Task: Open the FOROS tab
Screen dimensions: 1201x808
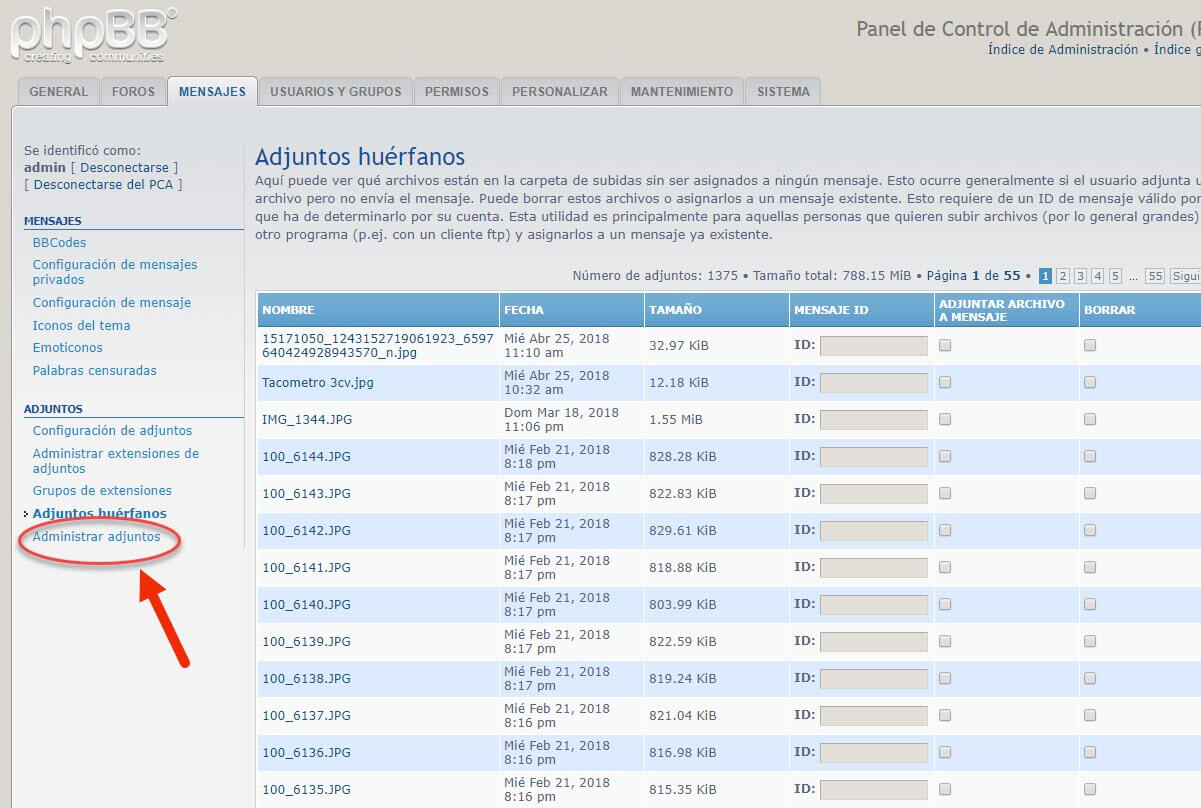Action: point(133,91)
